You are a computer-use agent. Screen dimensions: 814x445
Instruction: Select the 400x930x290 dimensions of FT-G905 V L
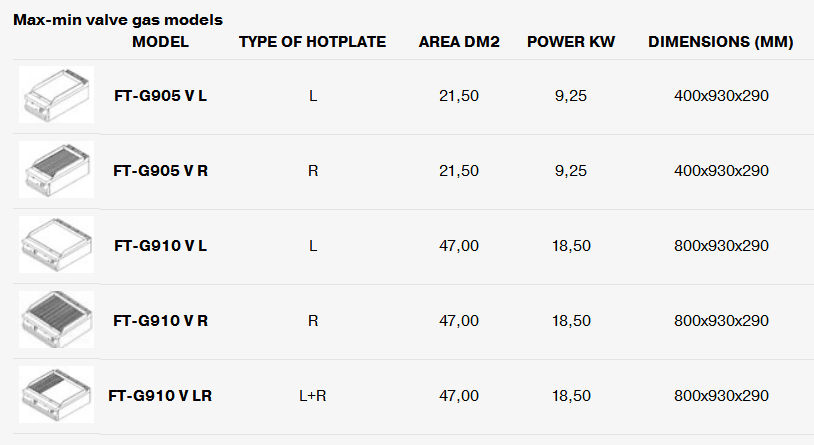tap(721, 96)
